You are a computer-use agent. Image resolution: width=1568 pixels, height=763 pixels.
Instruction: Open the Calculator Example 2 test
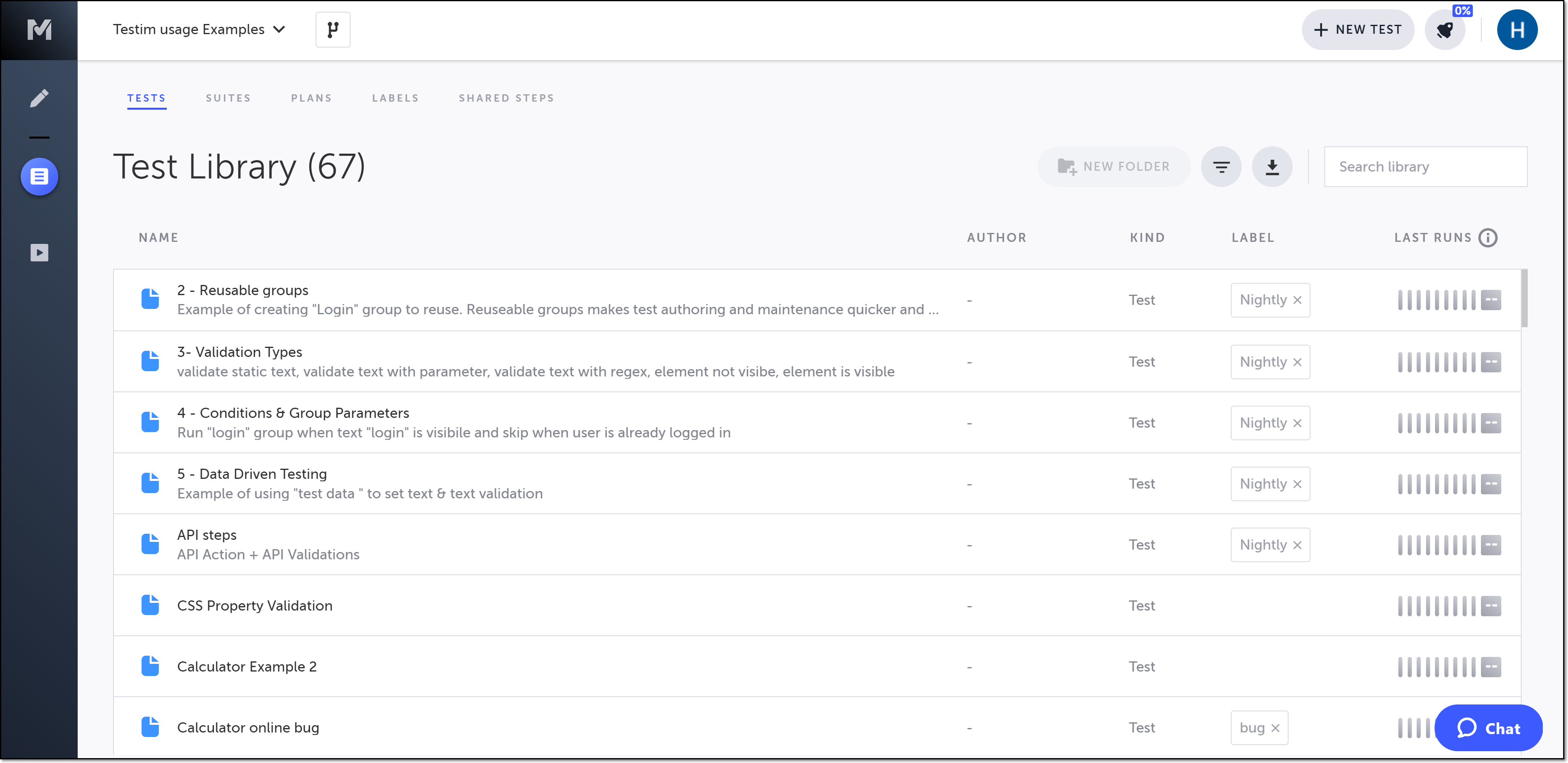(x=247, y=666)
